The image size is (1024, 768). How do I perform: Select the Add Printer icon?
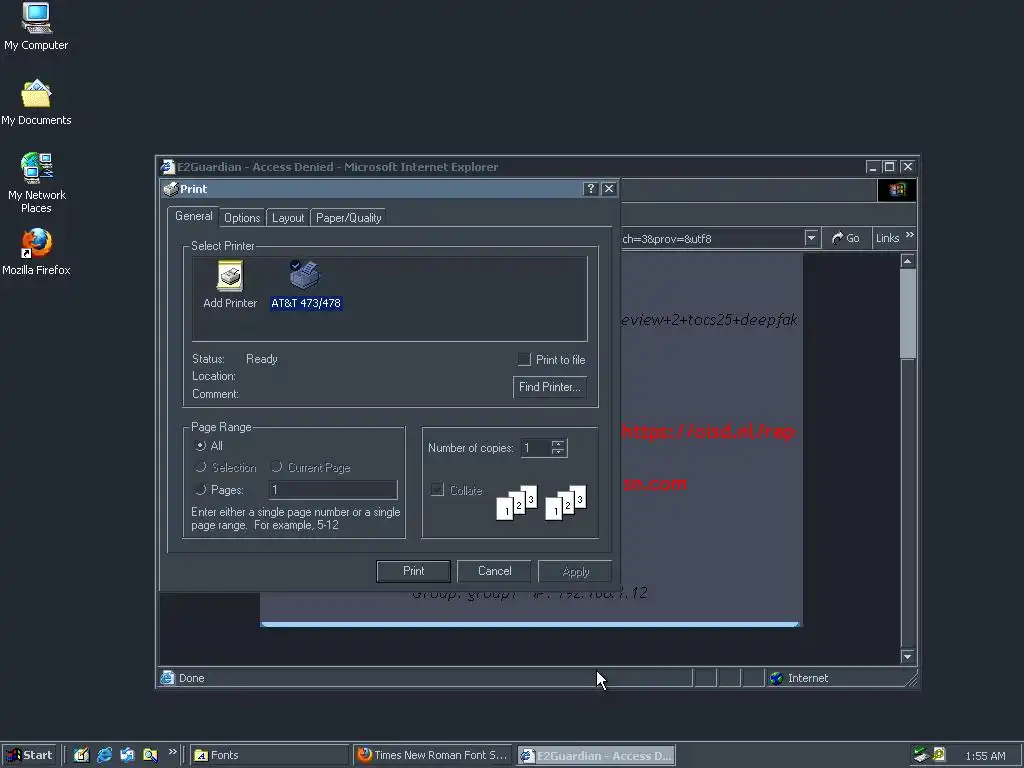coord(230,285)
